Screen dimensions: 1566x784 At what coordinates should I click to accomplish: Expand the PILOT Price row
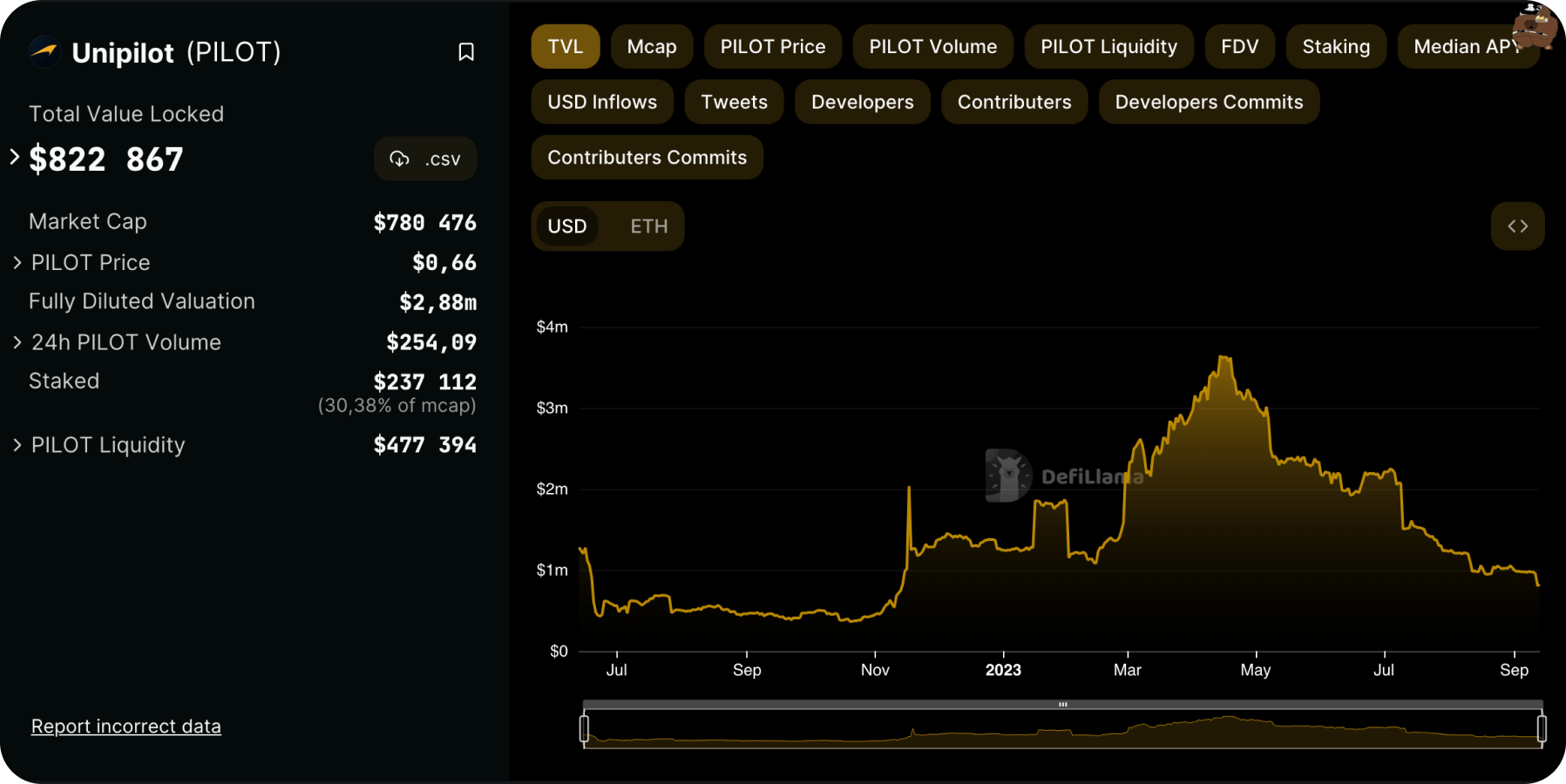[x=17, y=262]
